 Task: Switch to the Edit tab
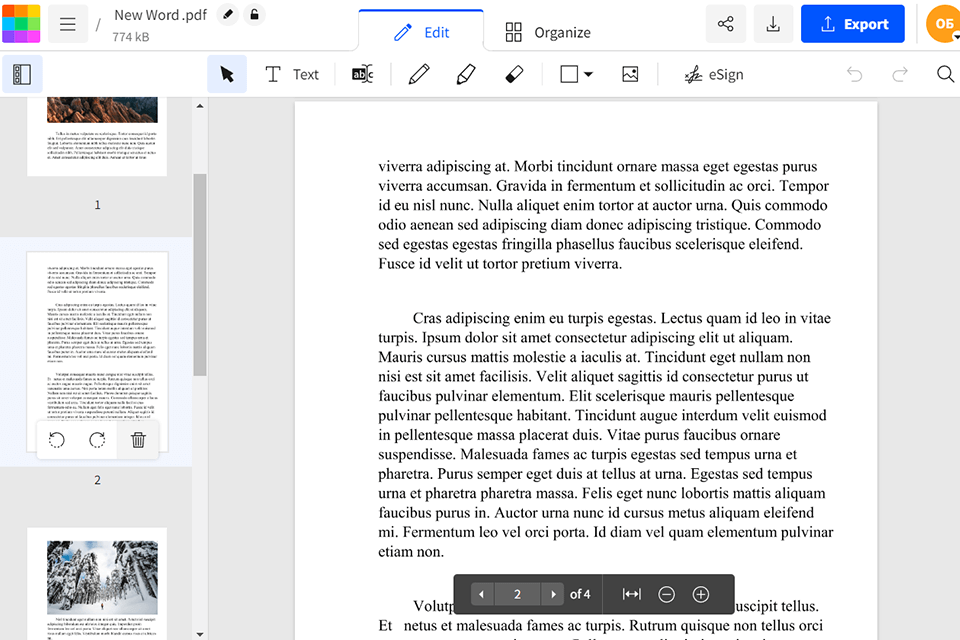coord(421,32)
